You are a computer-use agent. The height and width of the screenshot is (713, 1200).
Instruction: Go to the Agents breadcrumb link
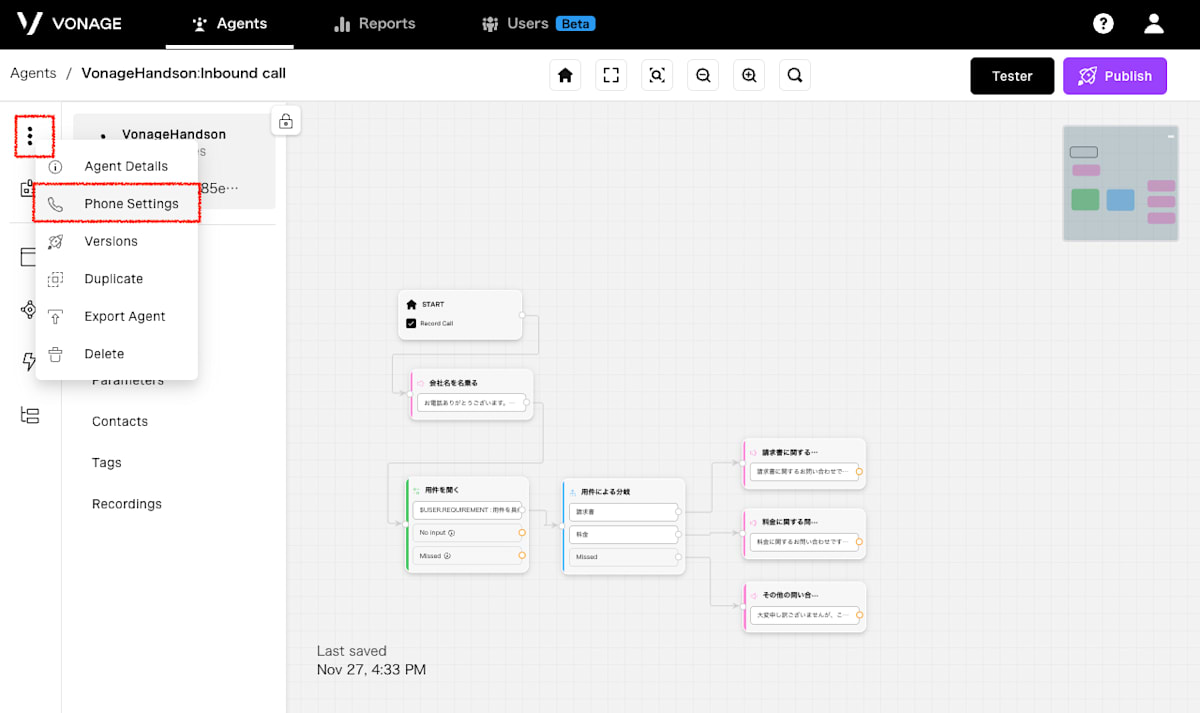click(33, 73)
